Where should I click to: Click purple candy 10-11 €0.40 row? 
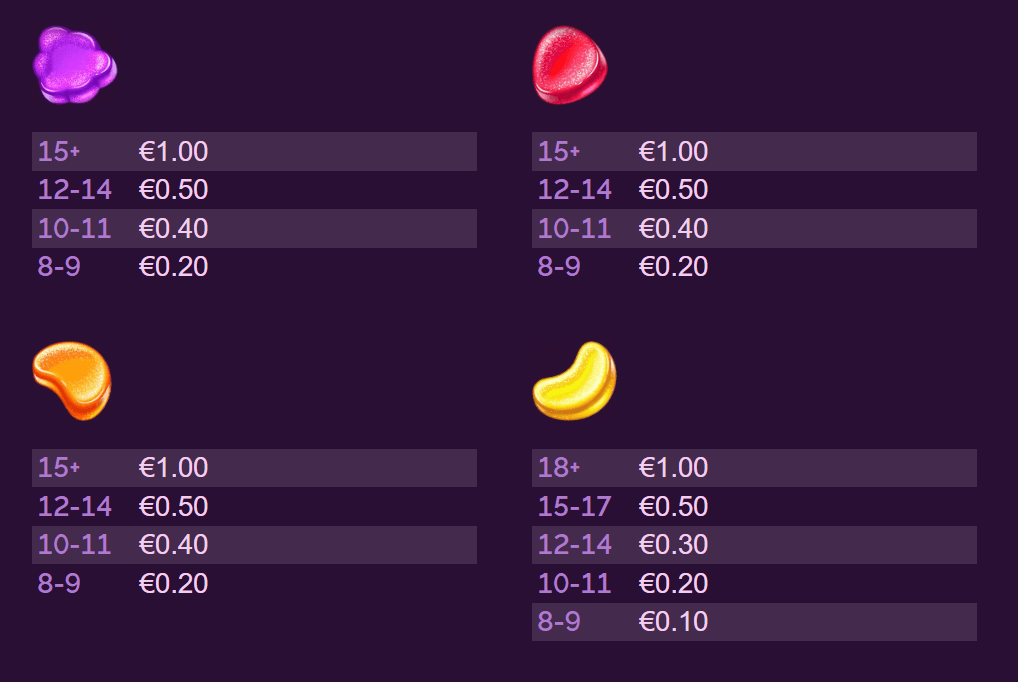(x=254, y=228)
